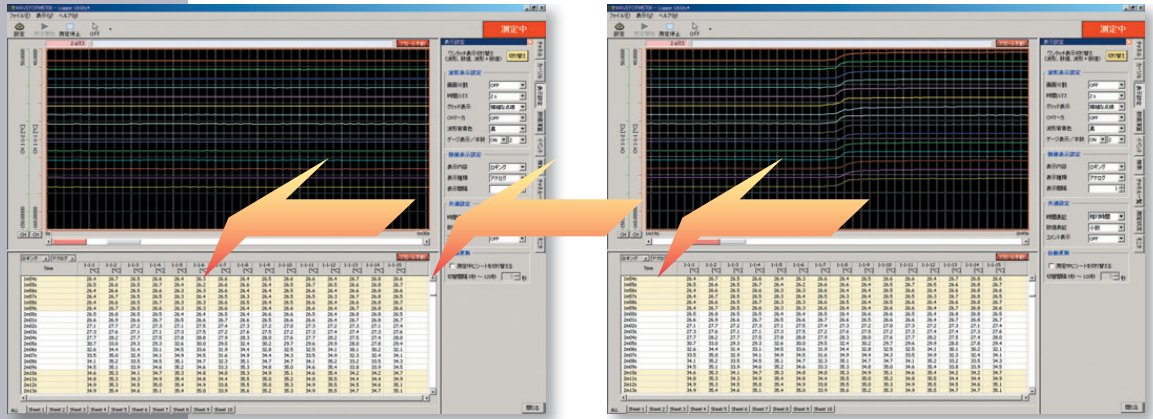Enable 測定中にシートを切り替える checkbox in left window
This screenshot has height=419, width=1153.
click(451, 265)
